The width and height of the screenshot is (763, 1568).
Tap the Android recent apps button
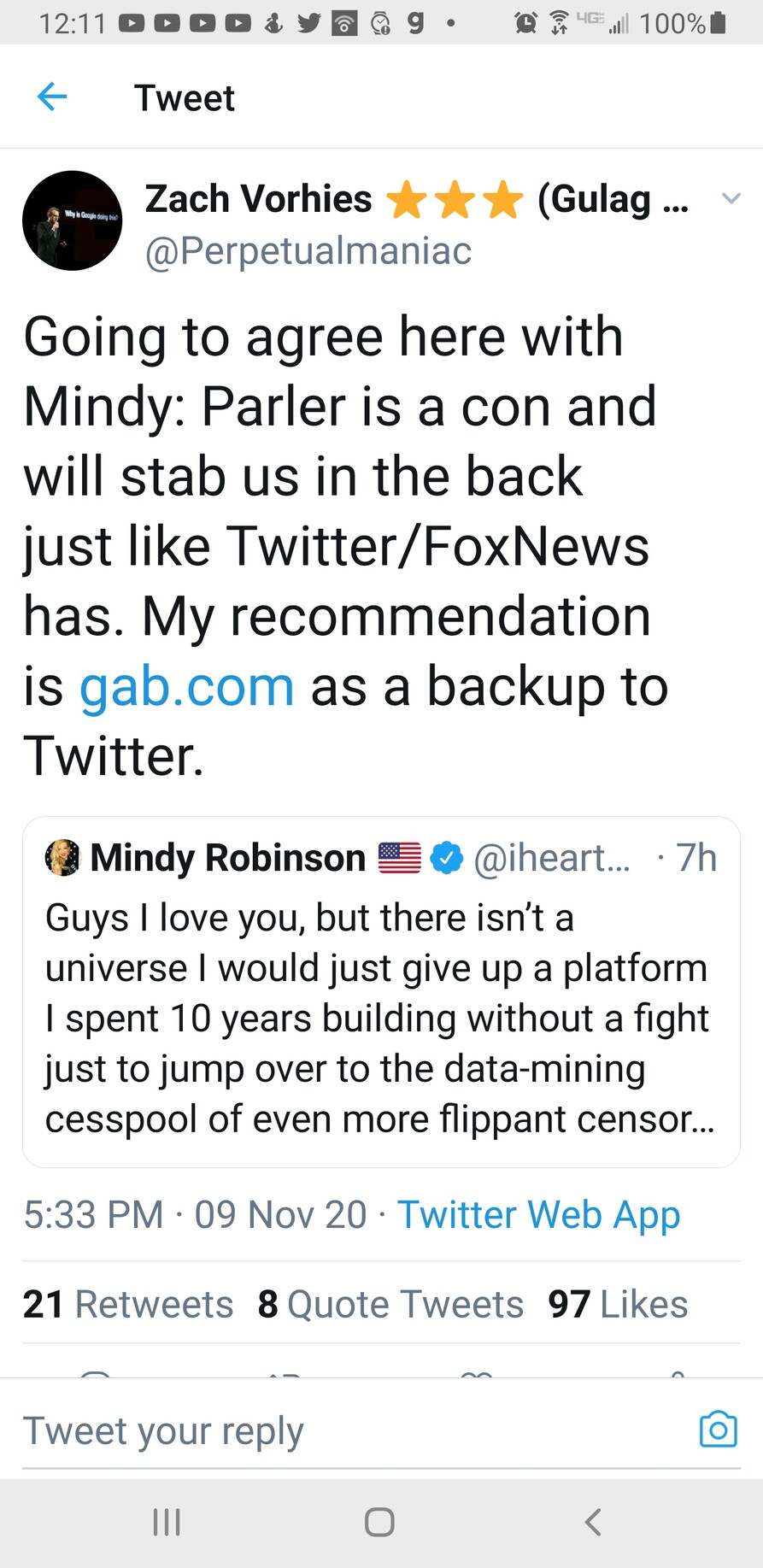click(x=167, y=1522)
